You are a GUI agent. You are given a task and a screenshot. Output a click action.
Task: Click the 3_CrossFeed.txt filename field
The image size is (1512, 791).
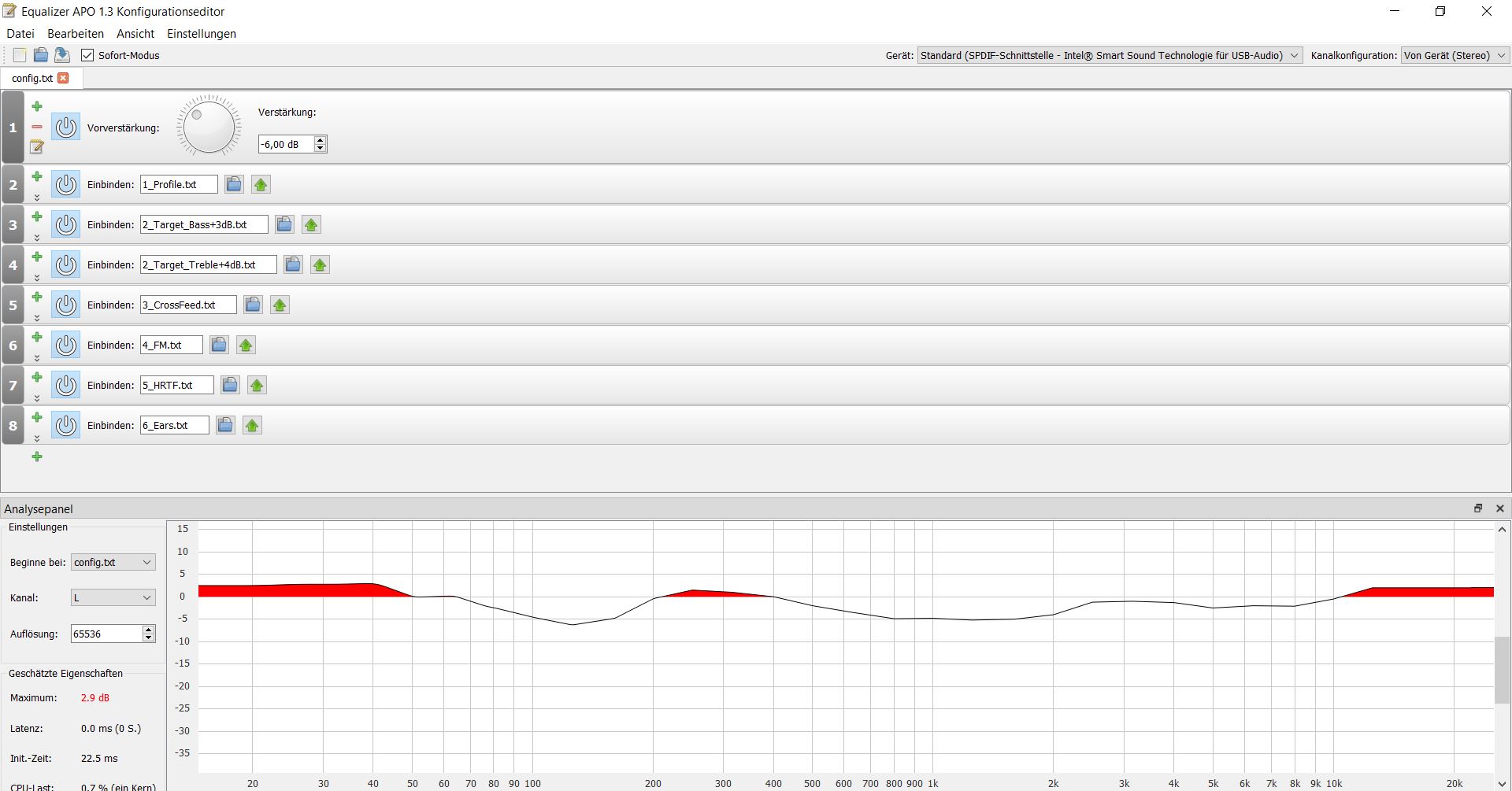[x=188, y=305]
